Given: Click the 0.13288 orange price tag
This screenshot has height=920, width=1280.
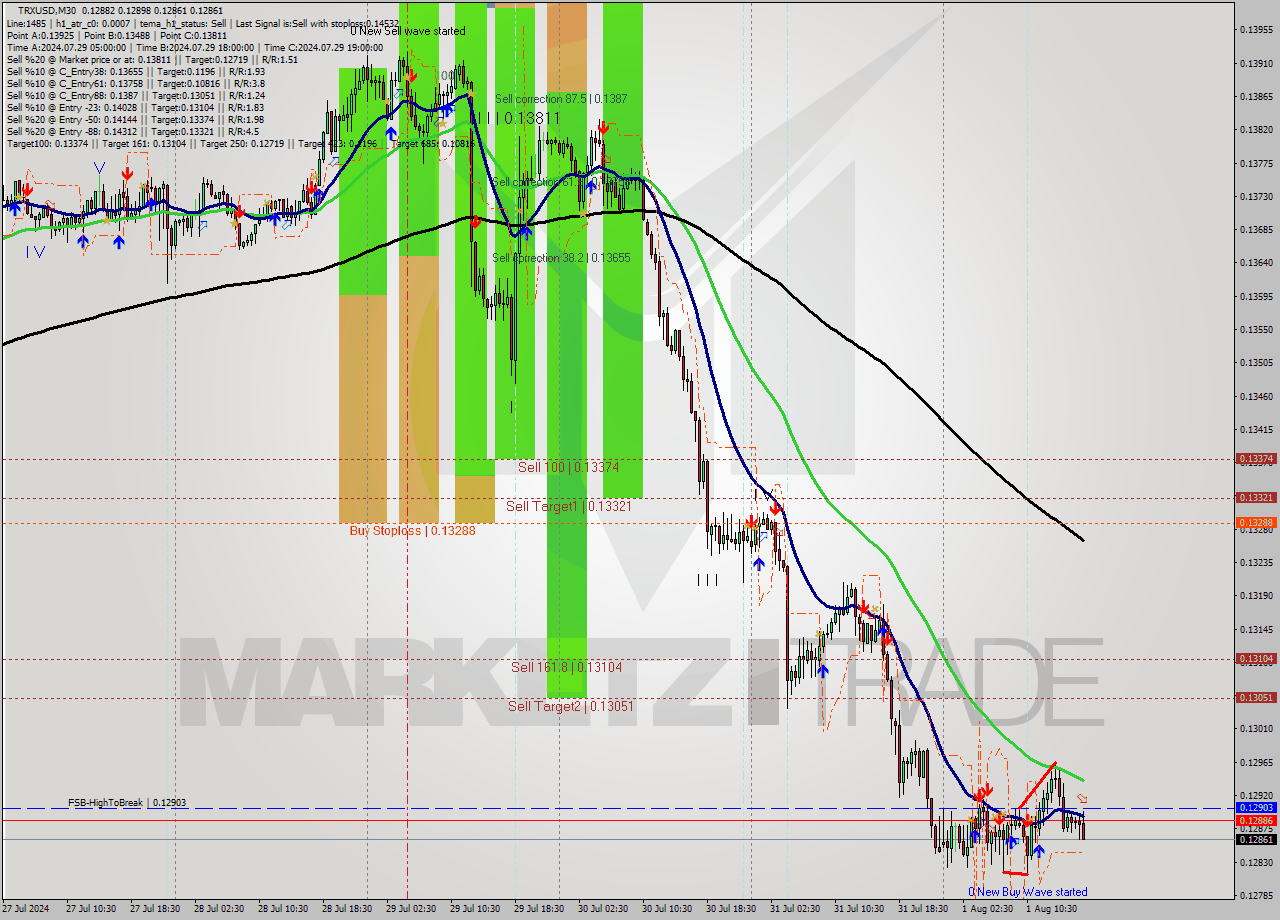Looking at the screenshot, I should click(x=1256, y=522).
